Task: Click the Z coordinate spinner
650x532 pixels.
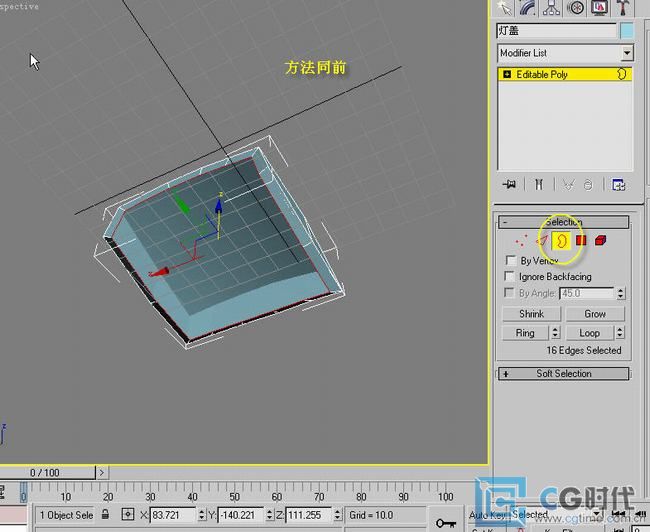Action: 337,515
